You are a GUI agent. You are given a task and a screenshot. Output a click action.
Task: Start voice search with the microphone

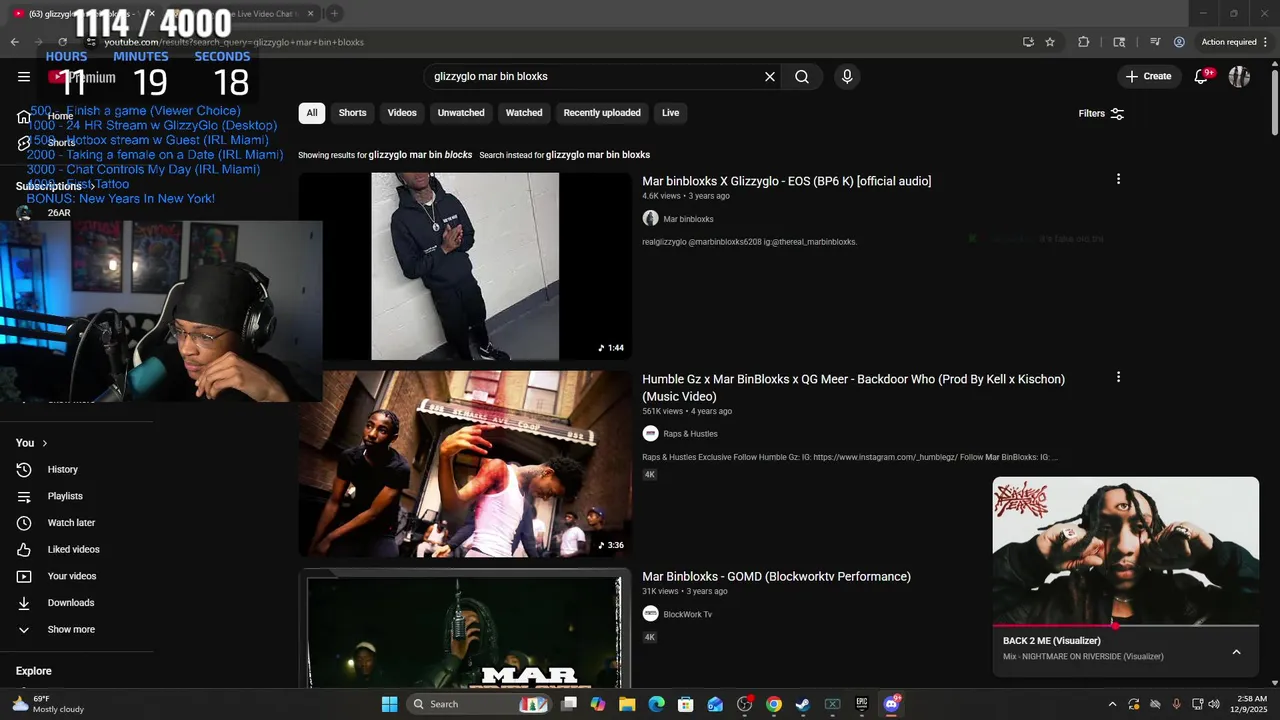(847, 76)
